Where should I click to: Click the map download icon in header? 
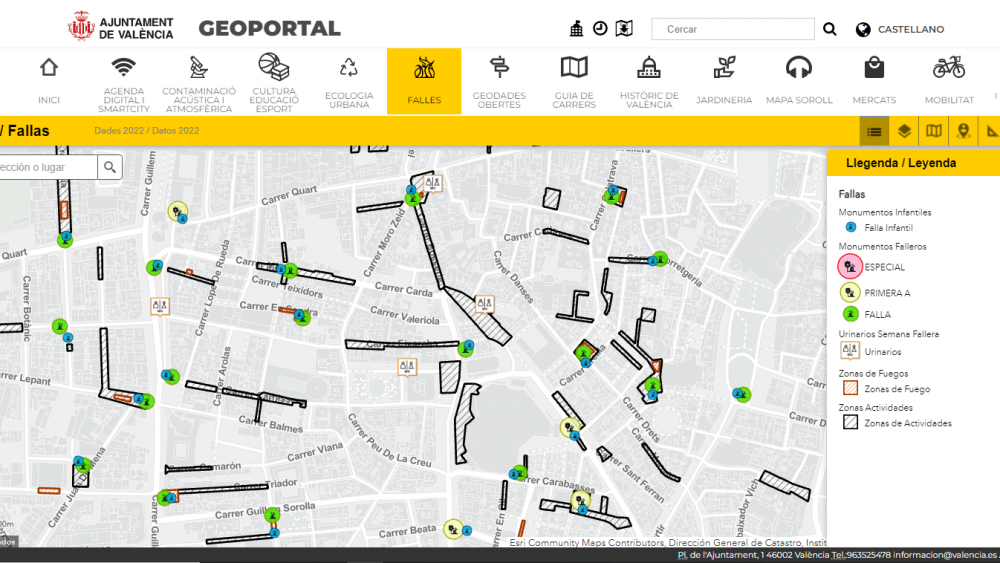pyautogui.click(x=624, y=29)
